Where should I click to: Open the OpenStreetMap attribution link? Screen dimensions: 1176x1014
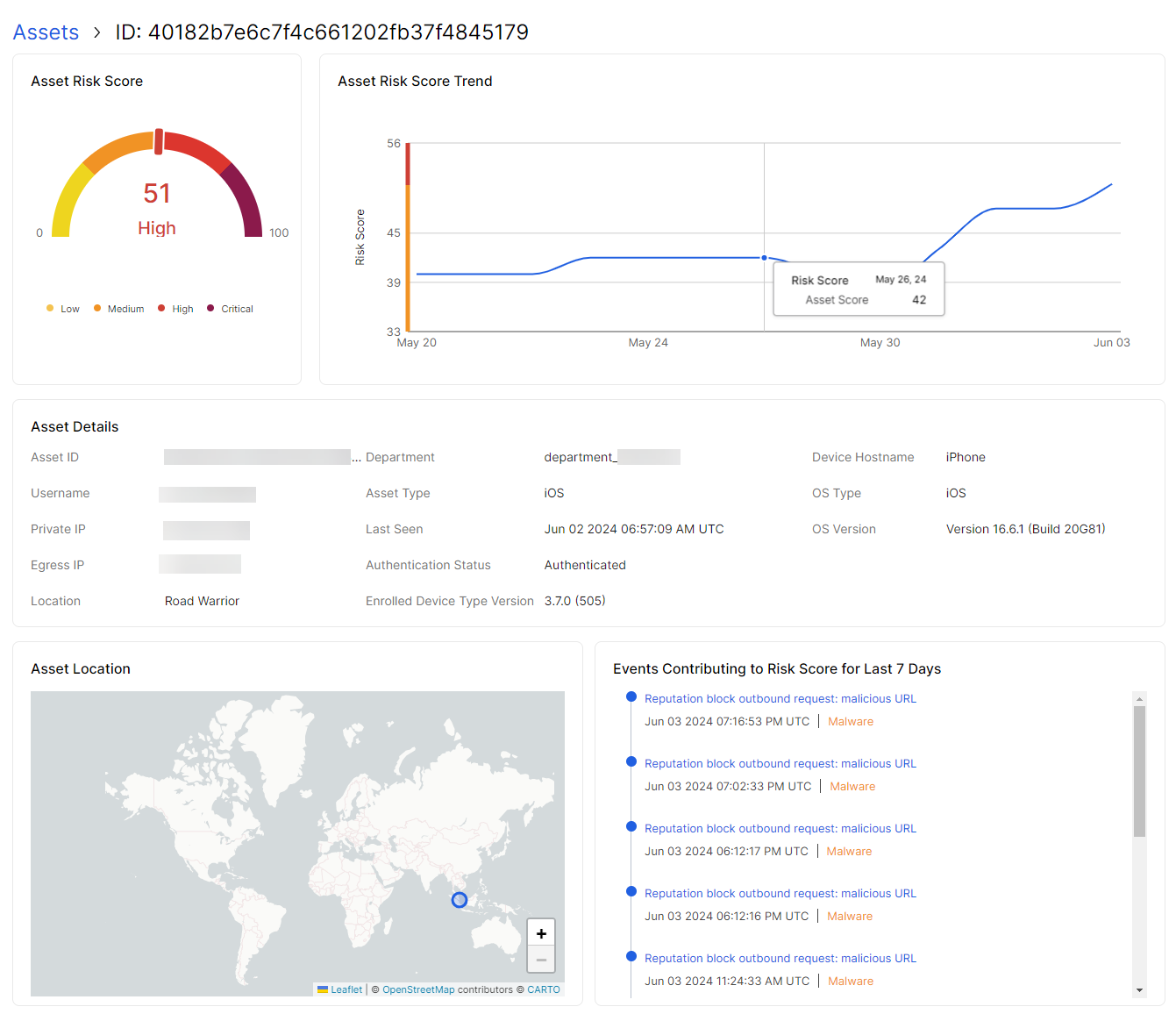tap(418, 989)
